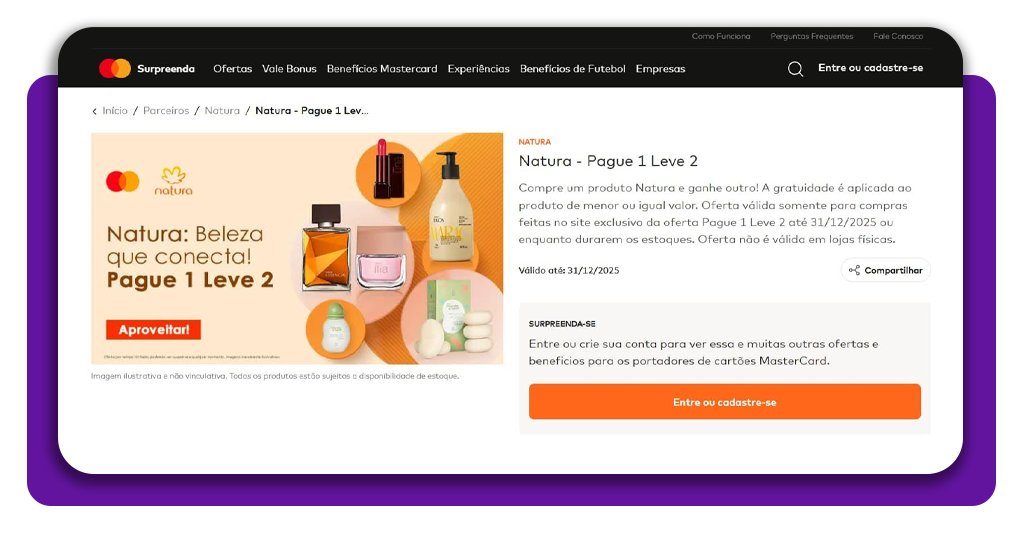
Task: Select Empresas in the navigation bar
Action: coord(660,69)
